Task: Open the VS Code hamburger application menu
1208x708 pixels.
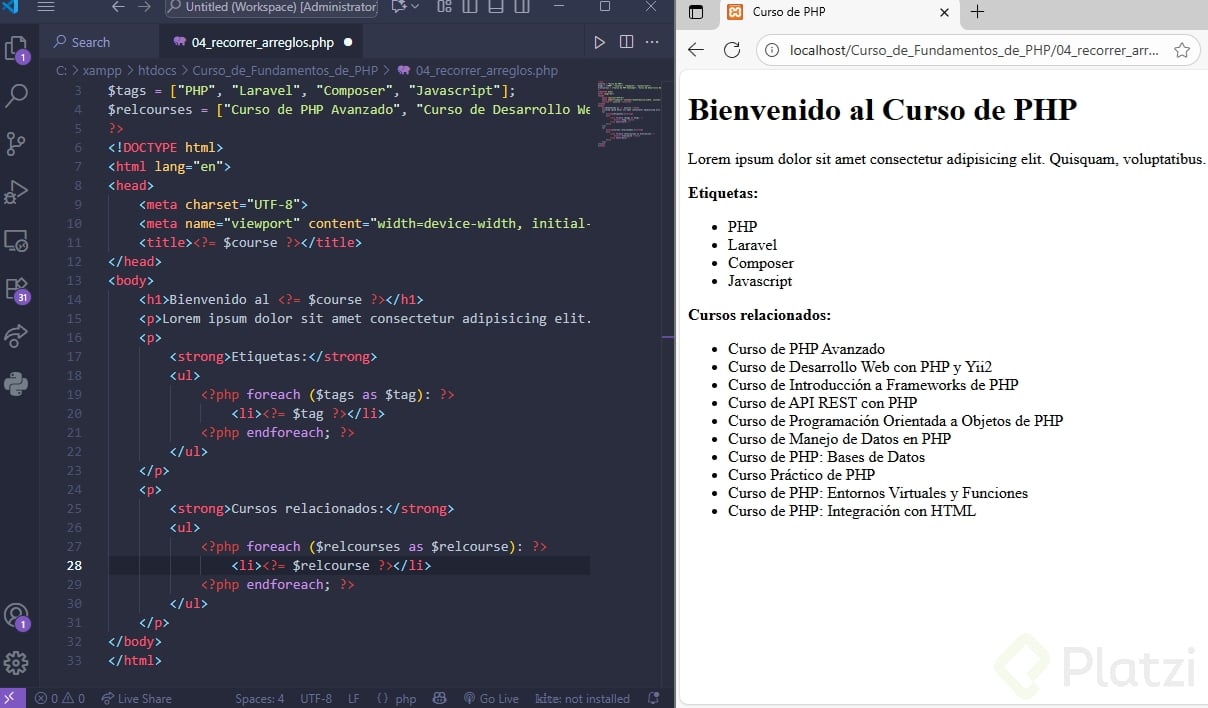Action: point(46,7)
